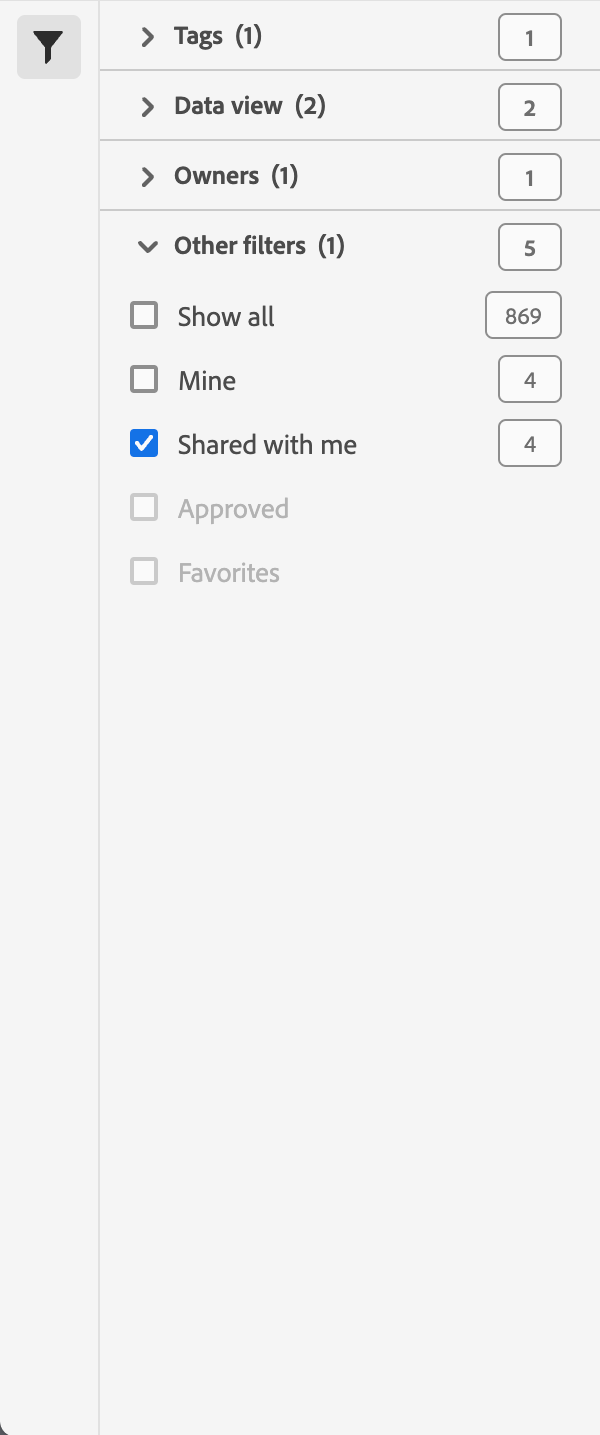
Task: Click the Data view count badge showing 2
Action: click(530, 108)
